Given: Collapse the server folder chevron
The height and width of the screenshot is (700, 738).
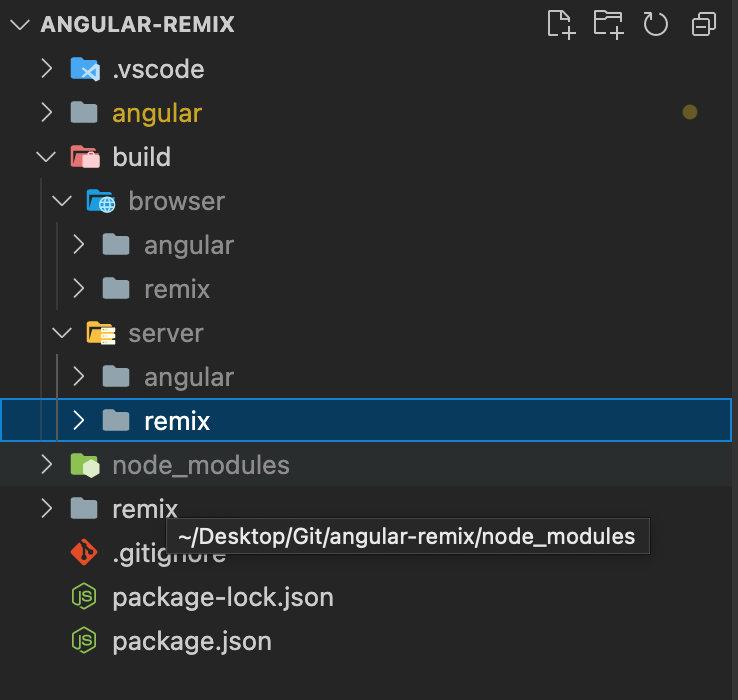Looking at the screenshot, I should pyautogui.click(x=62, y=333).
